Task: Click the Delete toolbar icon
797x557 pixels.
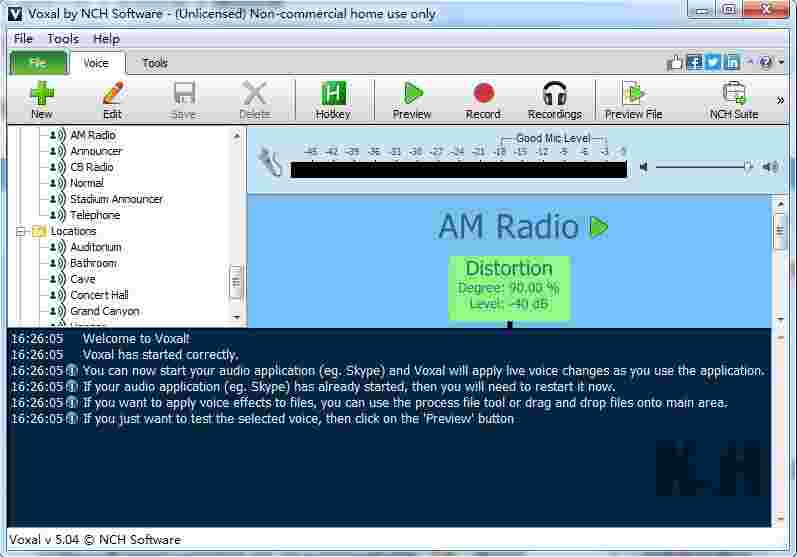Action: point(255,100)
